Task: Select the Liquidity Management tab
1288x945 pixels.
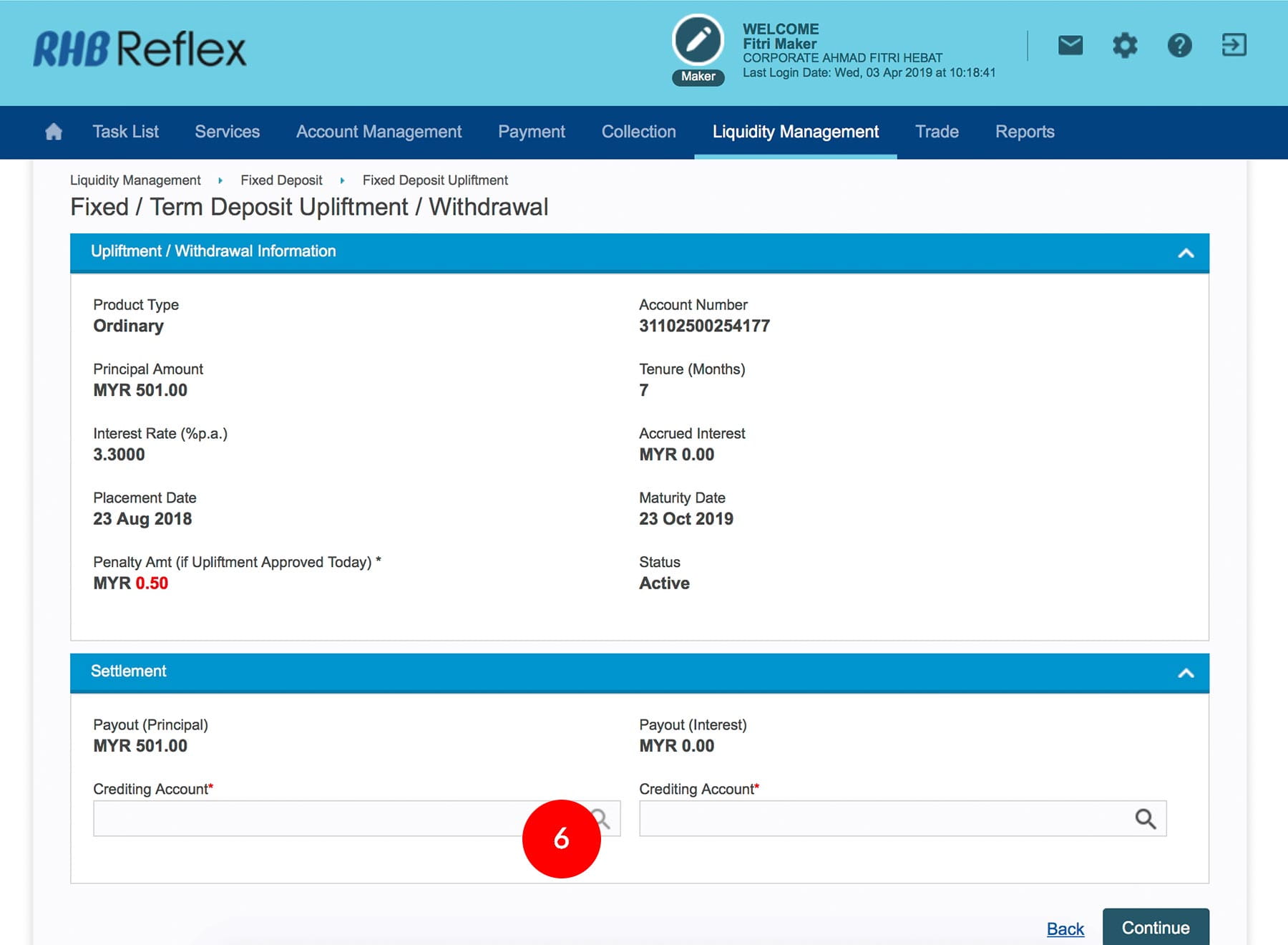Action: tap(795, 132)
